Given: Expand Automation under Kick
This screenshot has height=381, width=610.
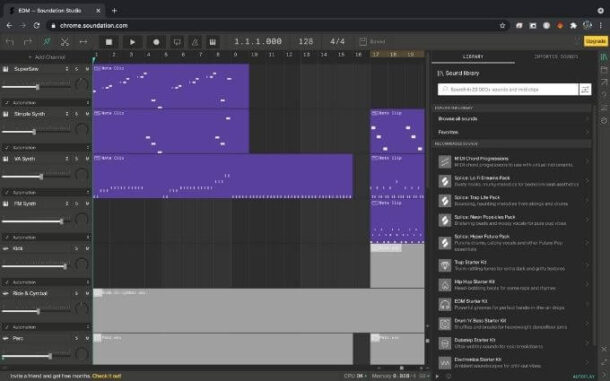Looking at the screenshot, I should (x=24, y=282).
